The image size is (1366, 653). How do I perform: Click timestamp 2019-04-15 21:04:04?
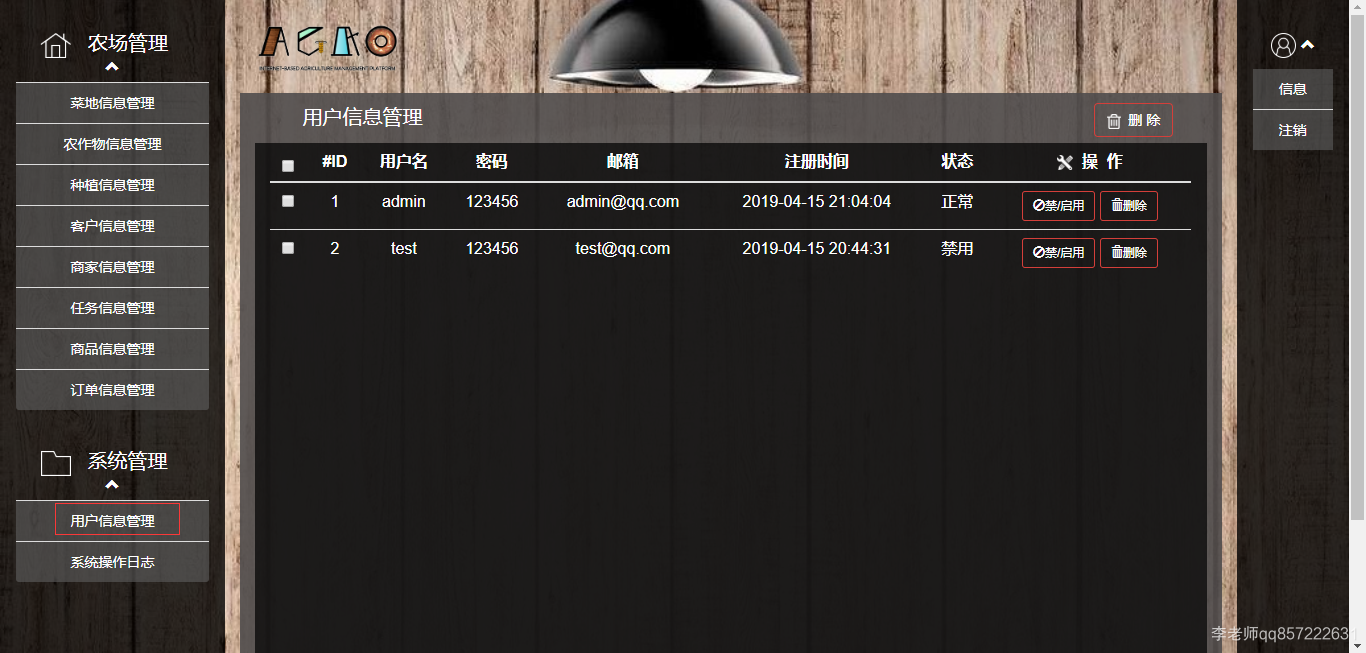pos(816,201)
